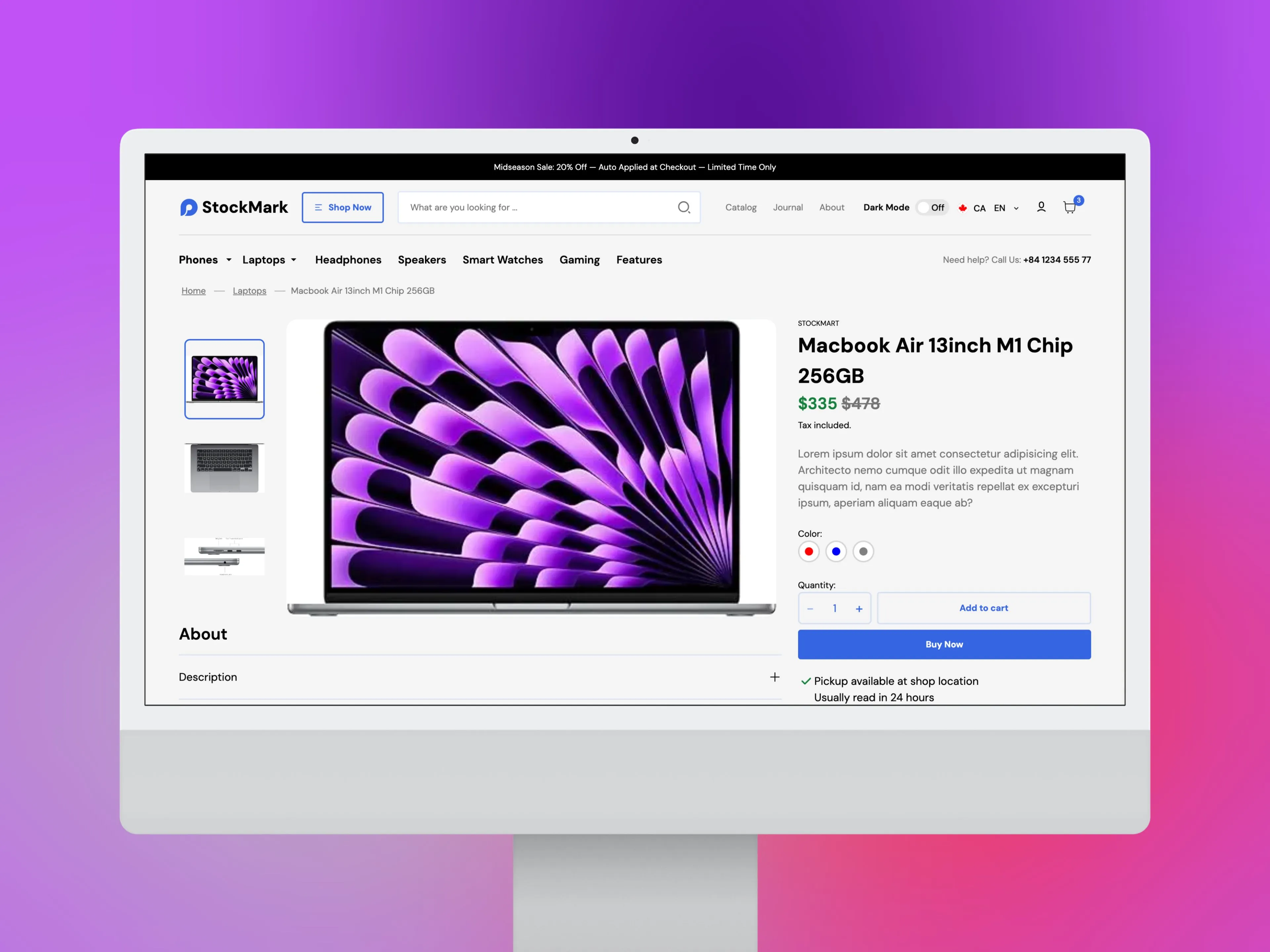Screen dimensions: 1270x952
Task: Open the Smart Watches category
Action: pyautogui.click(x=502, y=260)
